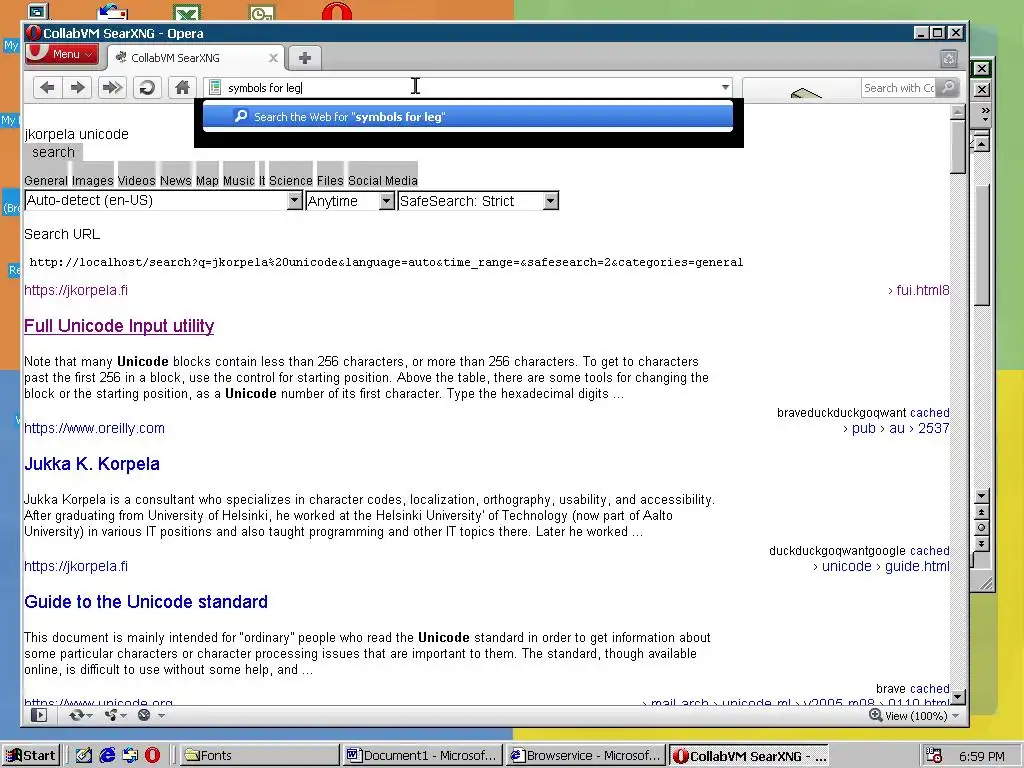Switch to the Fonts folder taskbar button
Viewport: 1024px width, 768px height.
[258, 756]
